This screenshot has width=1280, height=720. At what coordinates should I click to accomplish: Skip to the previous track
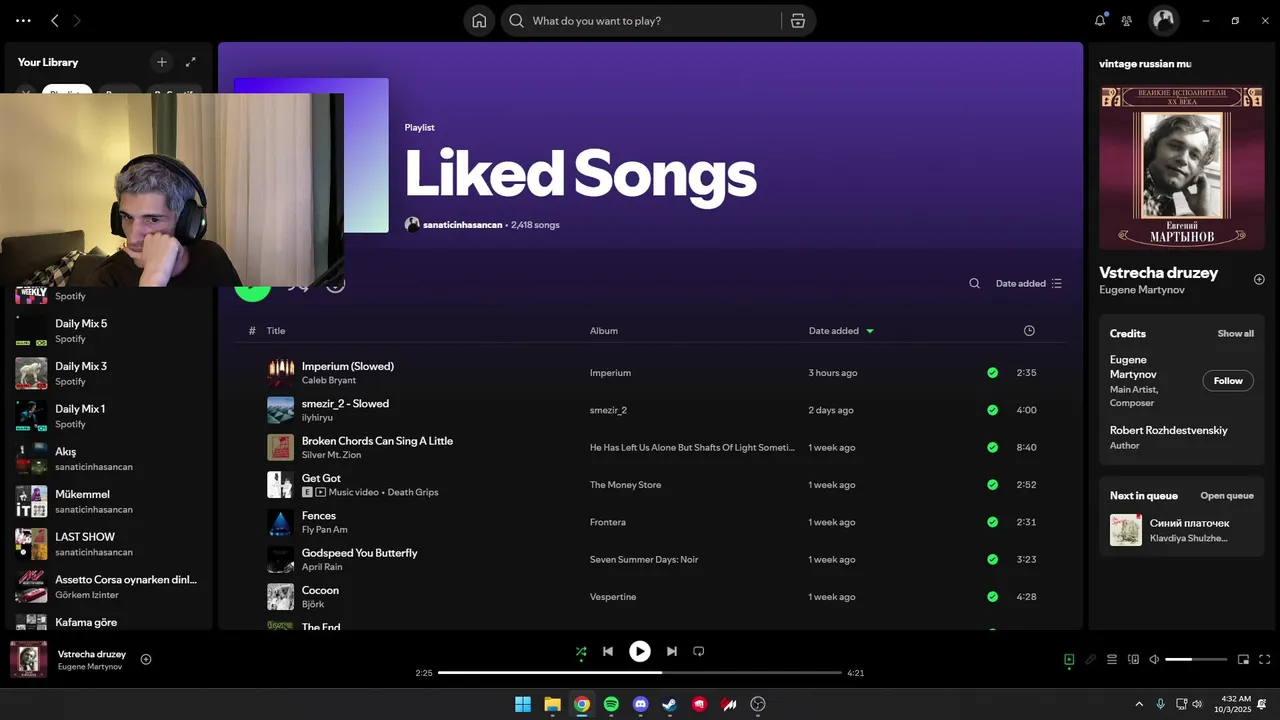click(x=608, y=652)
